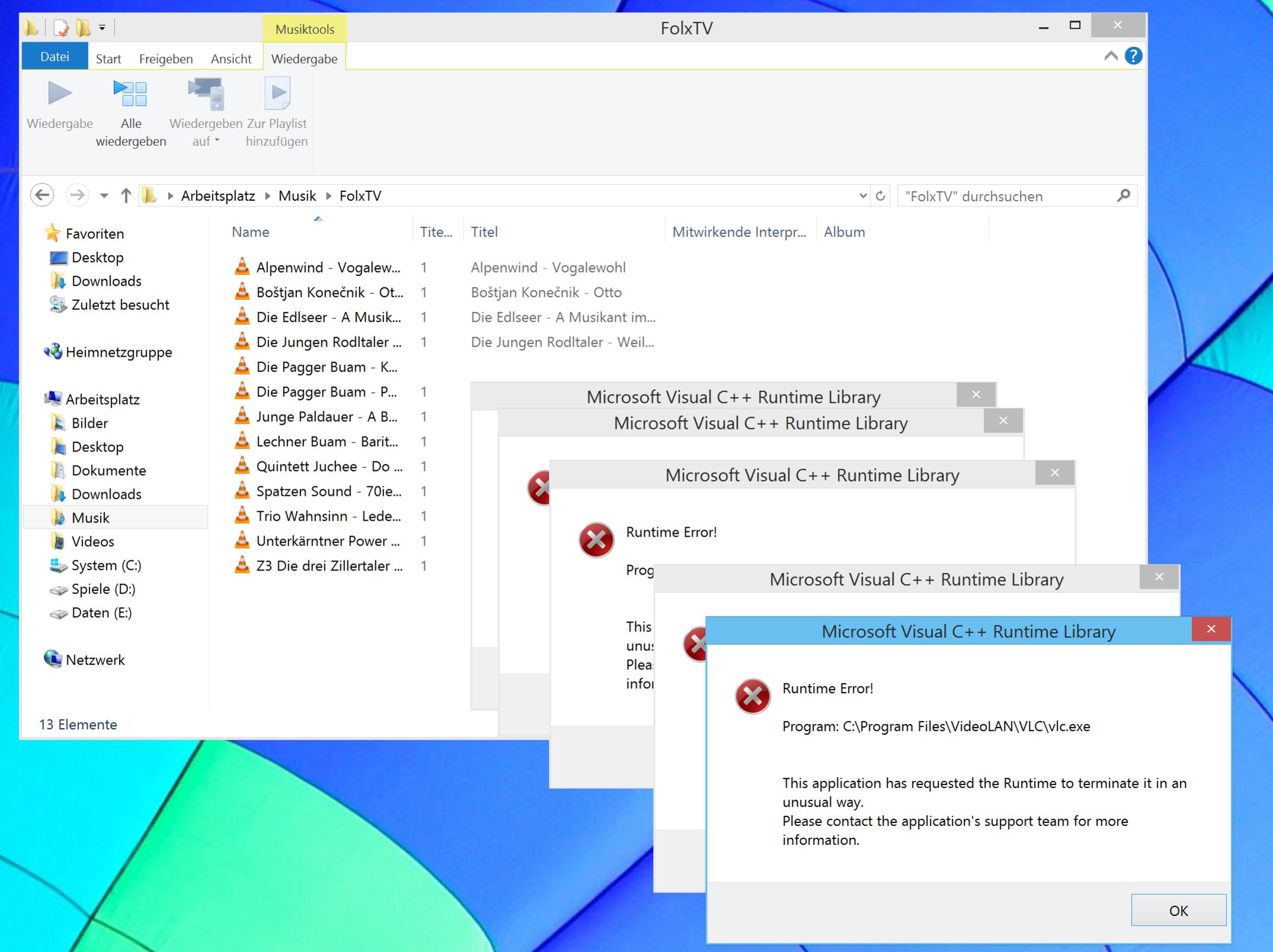
Task: Open the recent locations dropdown arrow
Action: pos(104,196)
